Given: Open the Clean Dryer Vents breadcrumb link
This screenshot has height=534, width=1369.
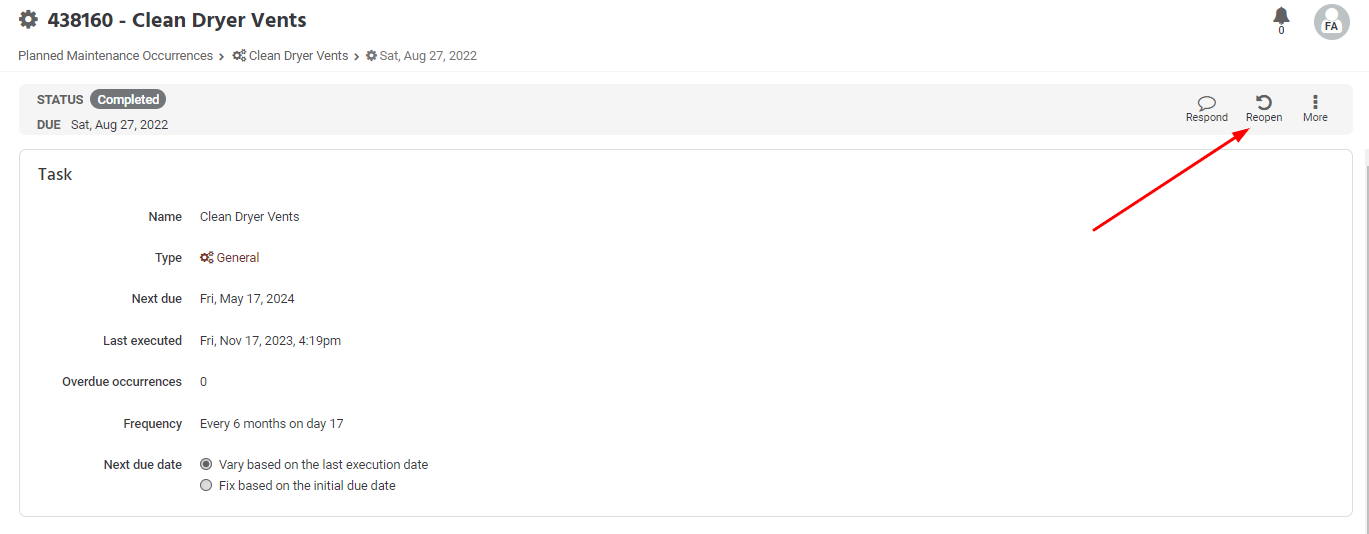Looking at the screenshot, I should [298, 56].
